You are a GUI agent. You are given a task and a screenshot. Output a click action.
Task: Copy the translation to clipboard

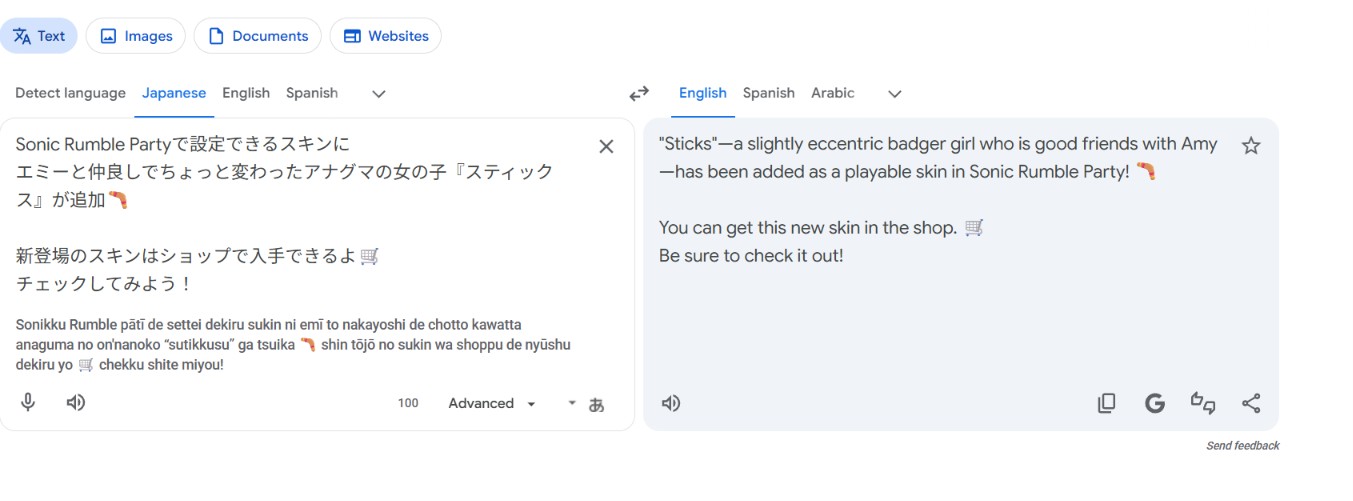(x=1107, y=403)
